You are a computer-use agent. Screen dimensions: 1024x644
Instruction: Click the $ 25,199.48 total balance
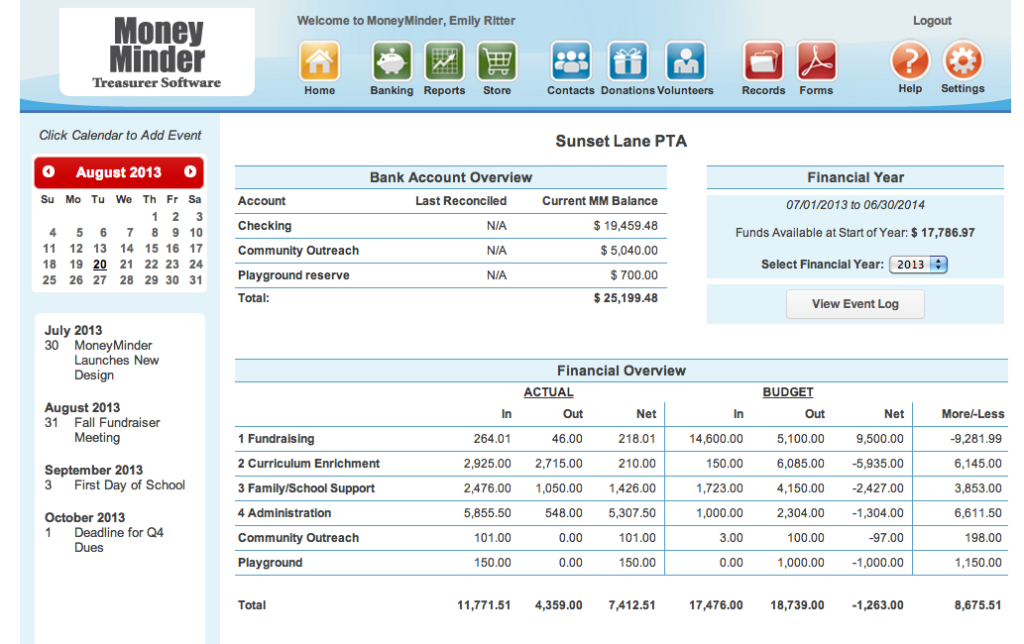pos(625,298)
